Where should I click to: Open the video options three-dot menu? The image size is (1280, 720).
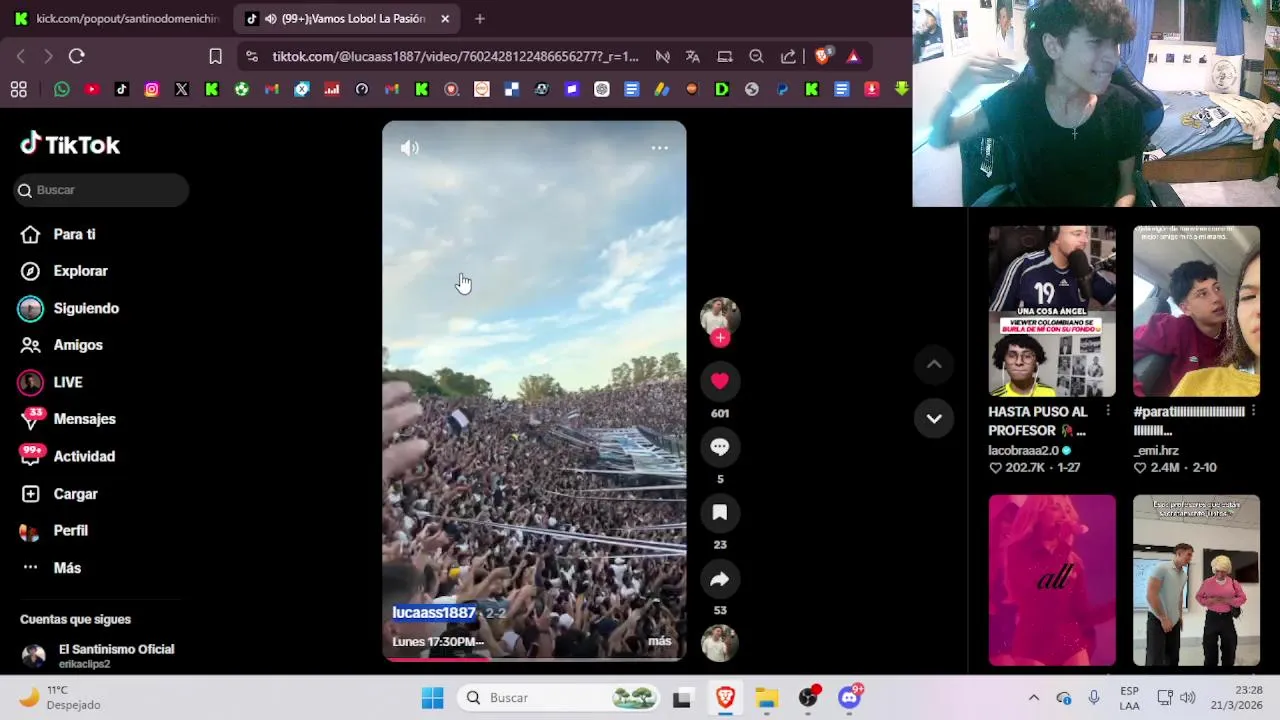point(660,148)
